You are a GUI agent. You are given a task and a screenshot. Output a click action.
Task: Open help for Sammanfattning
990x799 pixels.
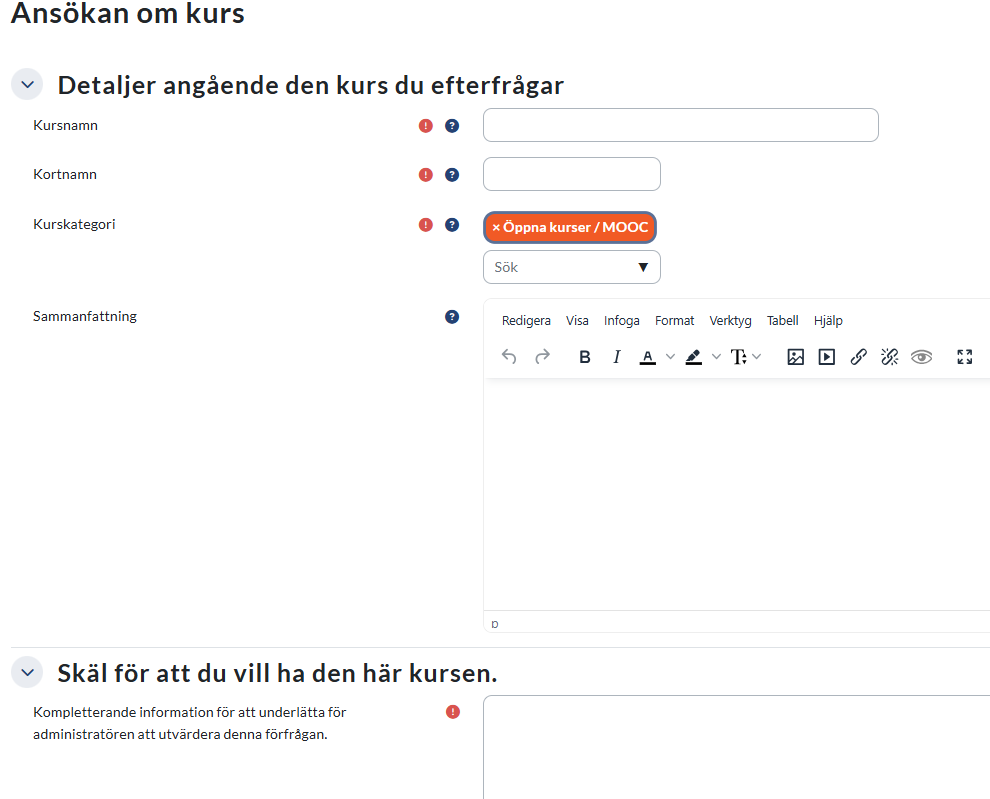(452, 317)
